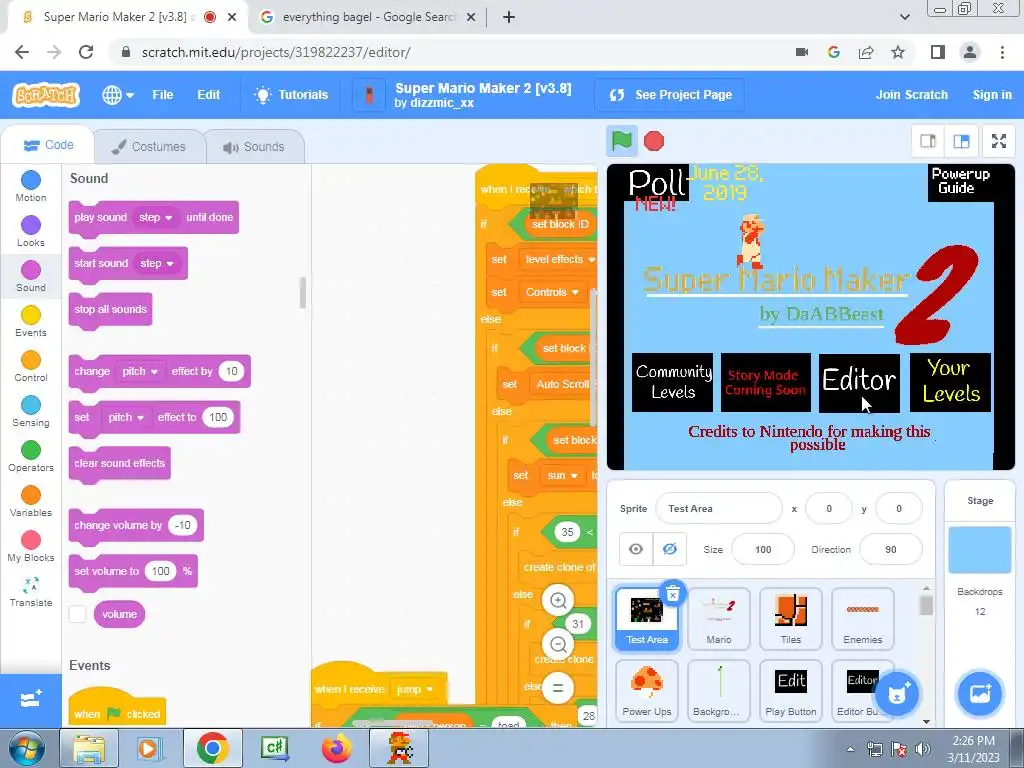Click See Project Page button
Image resolution: width=1024 pixels, height=768 pixels.
671,95
